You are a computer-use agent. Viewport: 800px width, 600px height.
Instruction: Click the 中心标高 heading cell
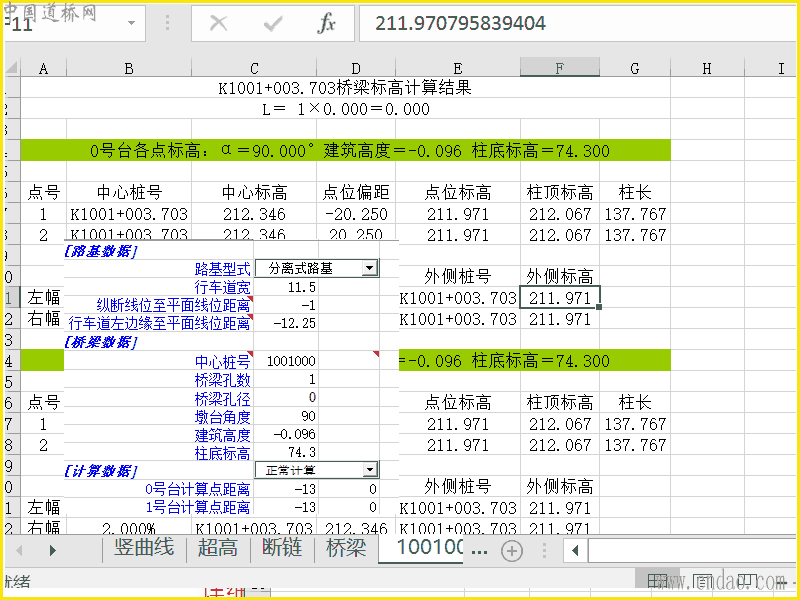[x=254, y=192]
